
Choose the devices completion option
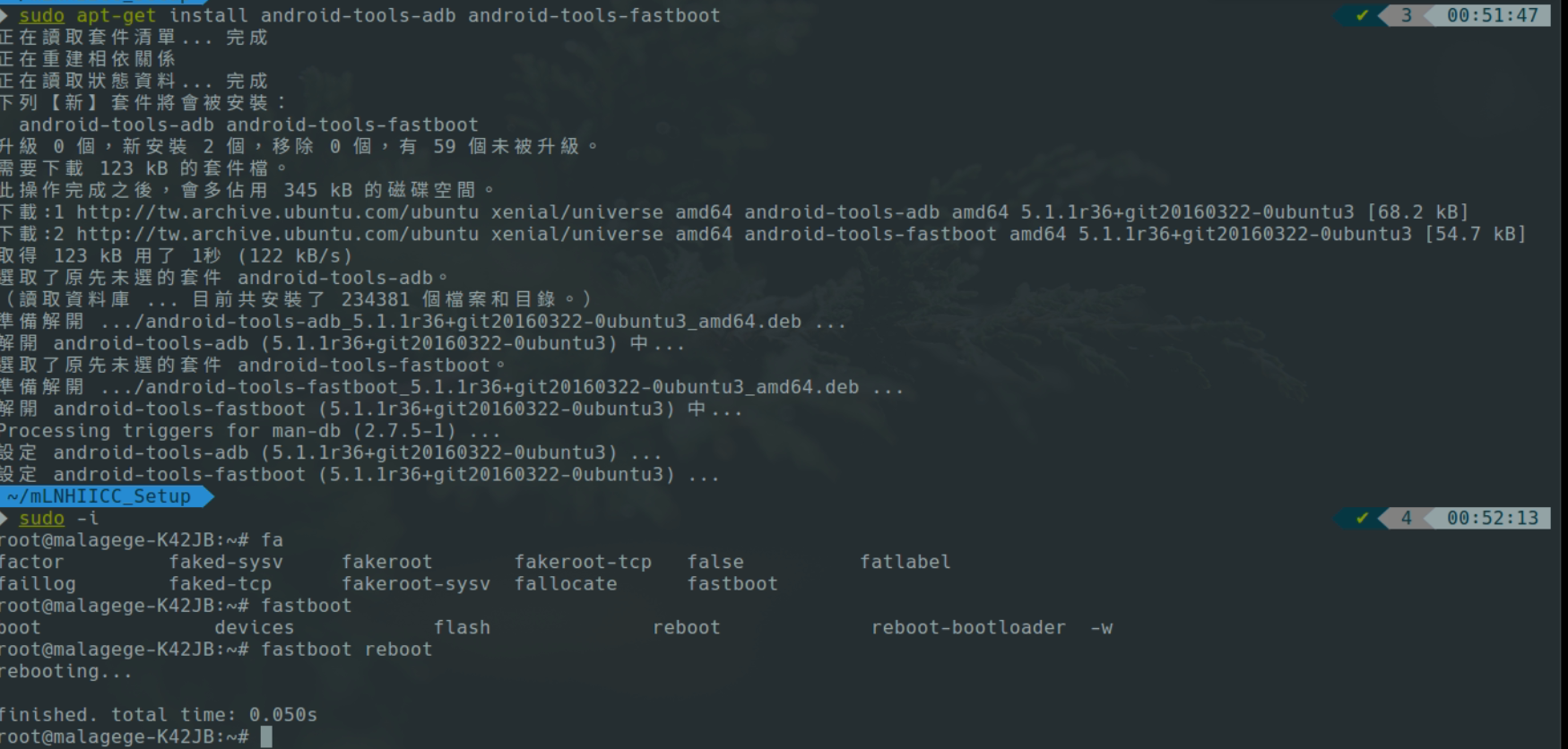pos(254,627)
